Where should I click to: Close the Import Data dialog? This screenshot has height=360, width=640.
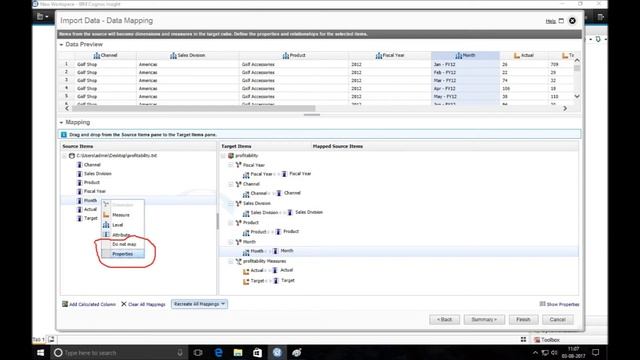(572, 21)
